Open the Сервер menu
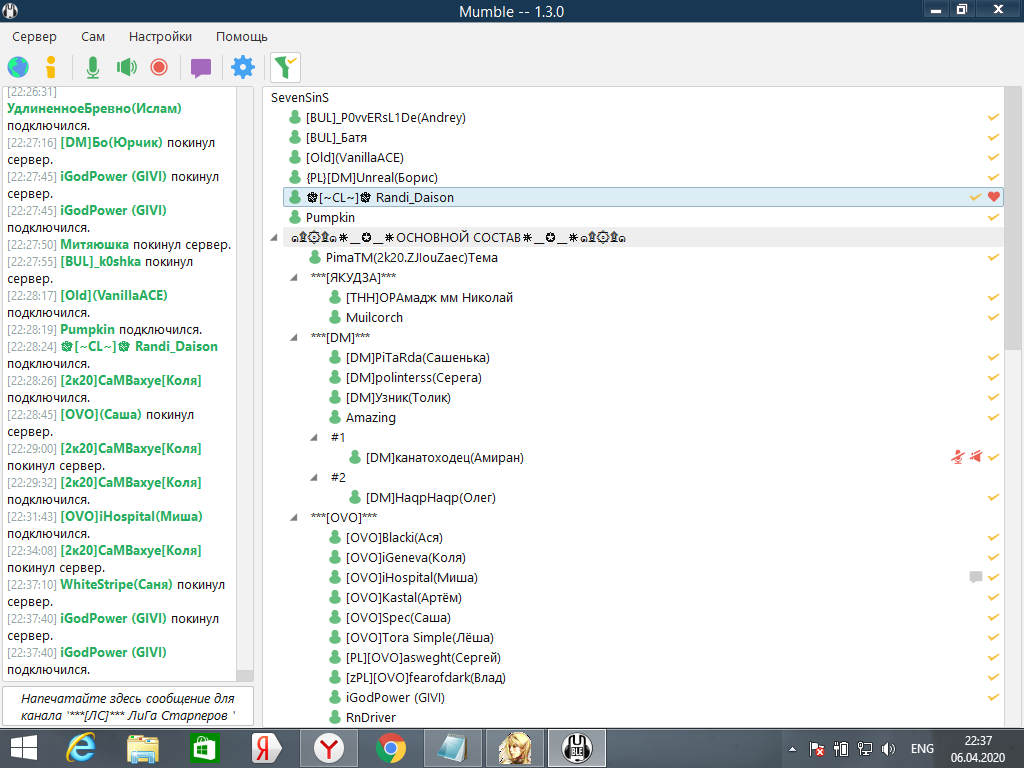The height and width of the screenshot is (768, 1024). click(35, 36)
